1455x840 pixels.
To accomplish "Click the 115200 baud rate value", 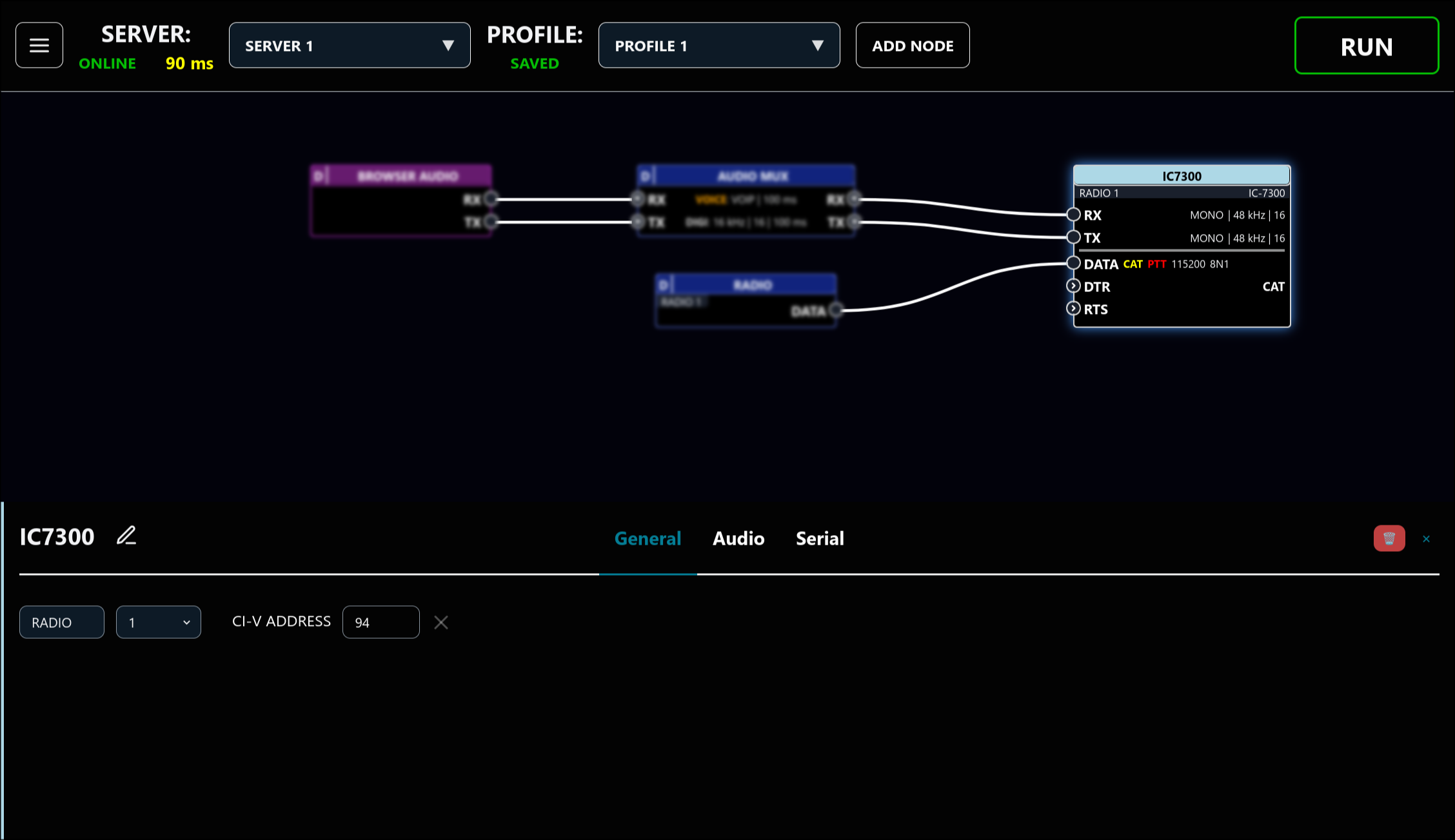I will coord(1188,264).
